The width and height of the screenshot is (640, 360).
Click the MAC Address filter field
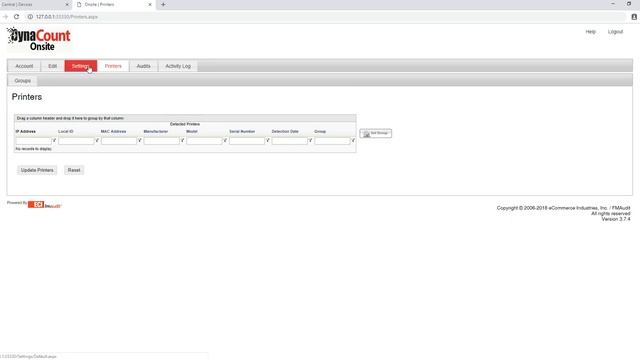pos(119,141)
